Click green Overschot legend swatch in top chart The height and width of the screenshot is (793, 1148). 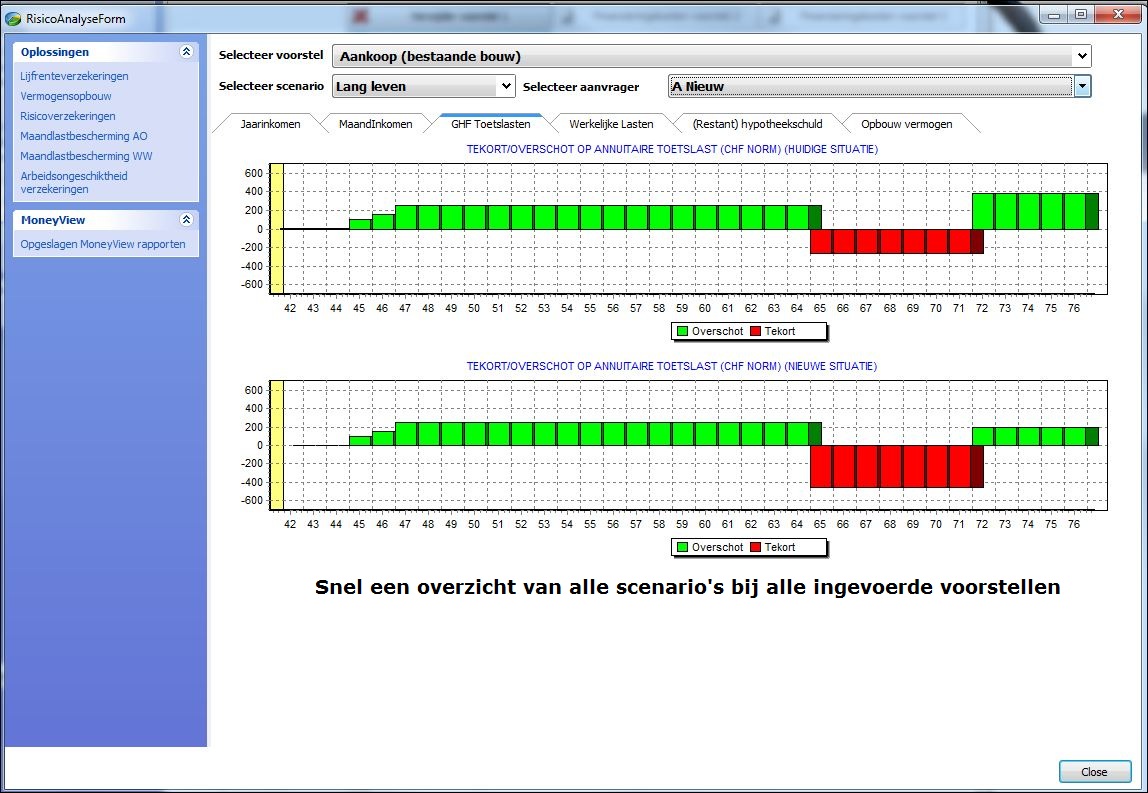(682, 331)
